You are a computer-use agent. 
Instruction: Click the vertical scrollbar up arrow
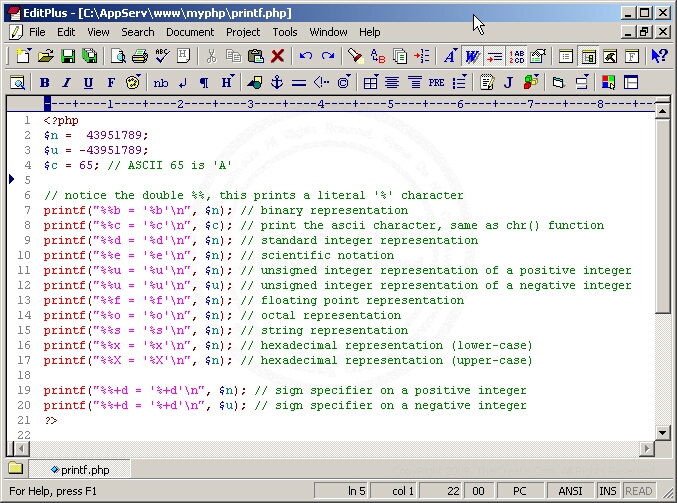662,111
